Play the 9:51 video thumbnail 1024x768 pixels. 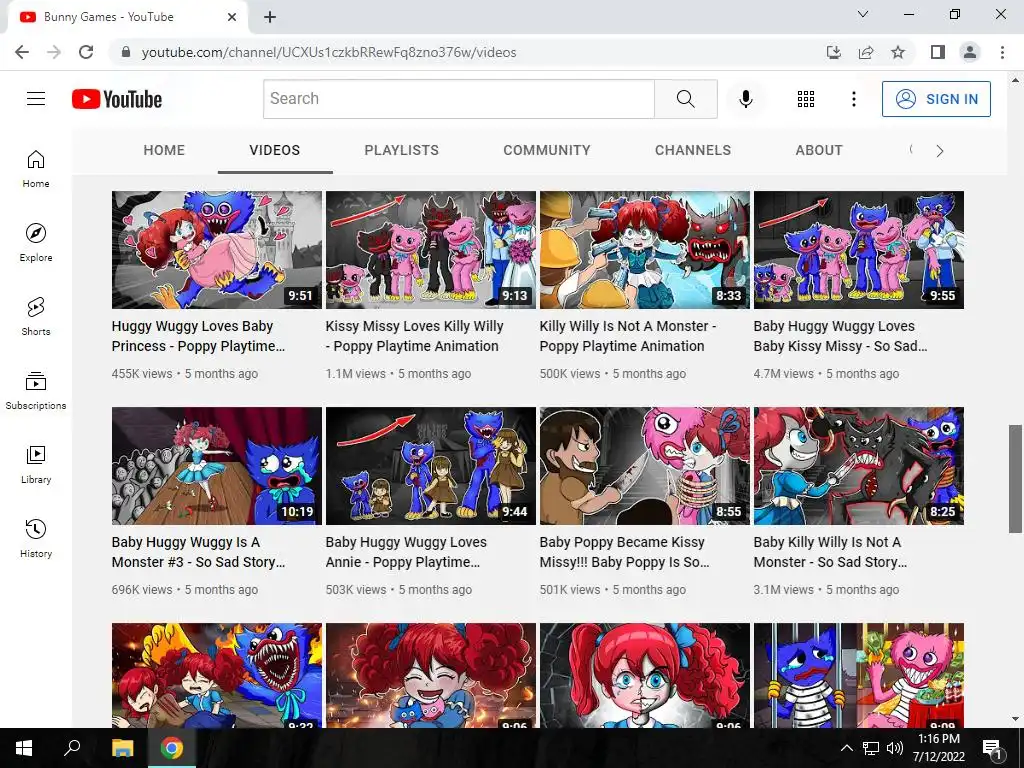point(217,249)
